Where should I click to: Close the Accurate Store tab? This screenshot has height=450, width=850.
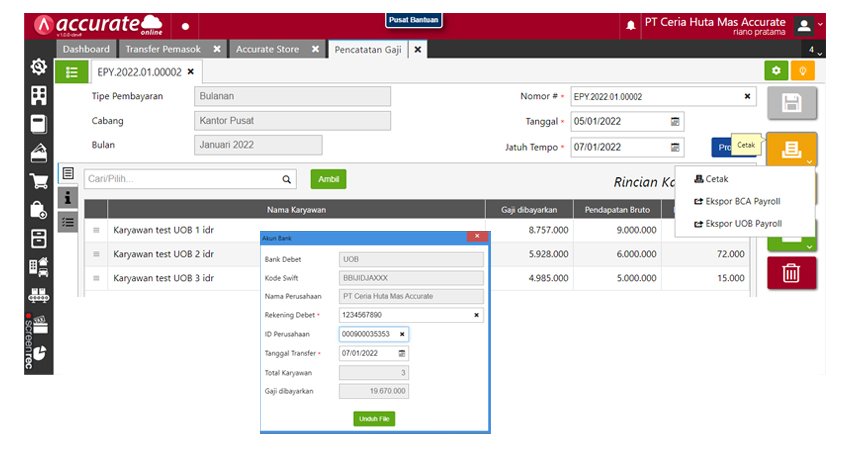coord(315,49)
